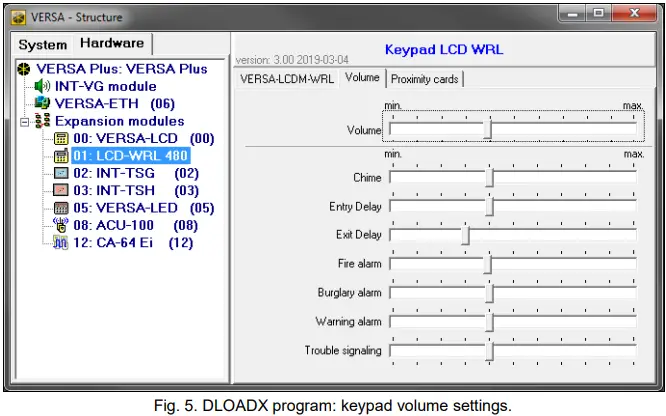Select VERSA Plus root tree item
The width and height of the screenshot is (666, 416).
(x=122, y=69)
